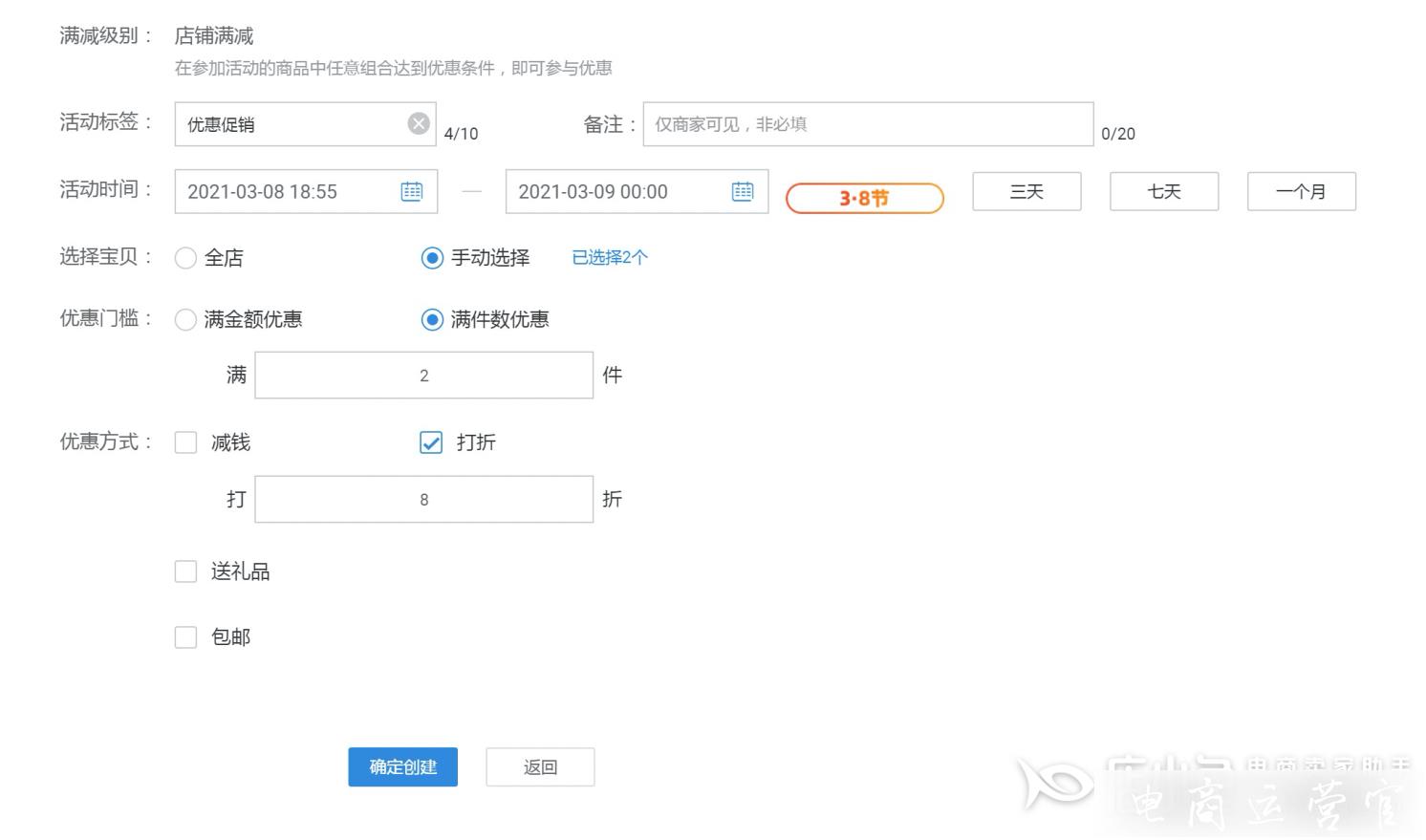Click the 打 折 discount input showing 8
The height and width of the screenshot is (840, 1426).
(424, 499)
